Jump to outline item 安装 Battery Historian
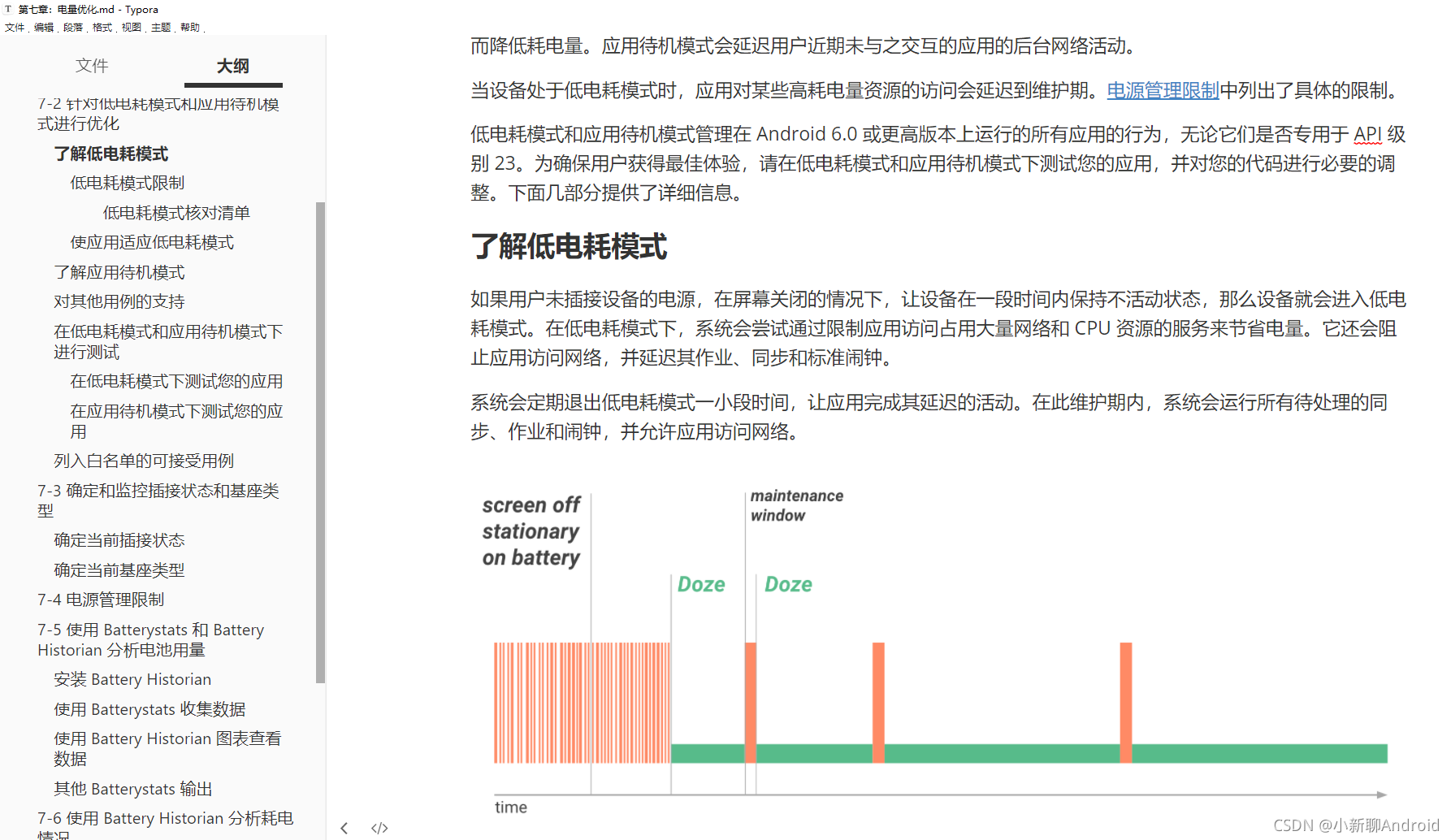 pos(132,679)
